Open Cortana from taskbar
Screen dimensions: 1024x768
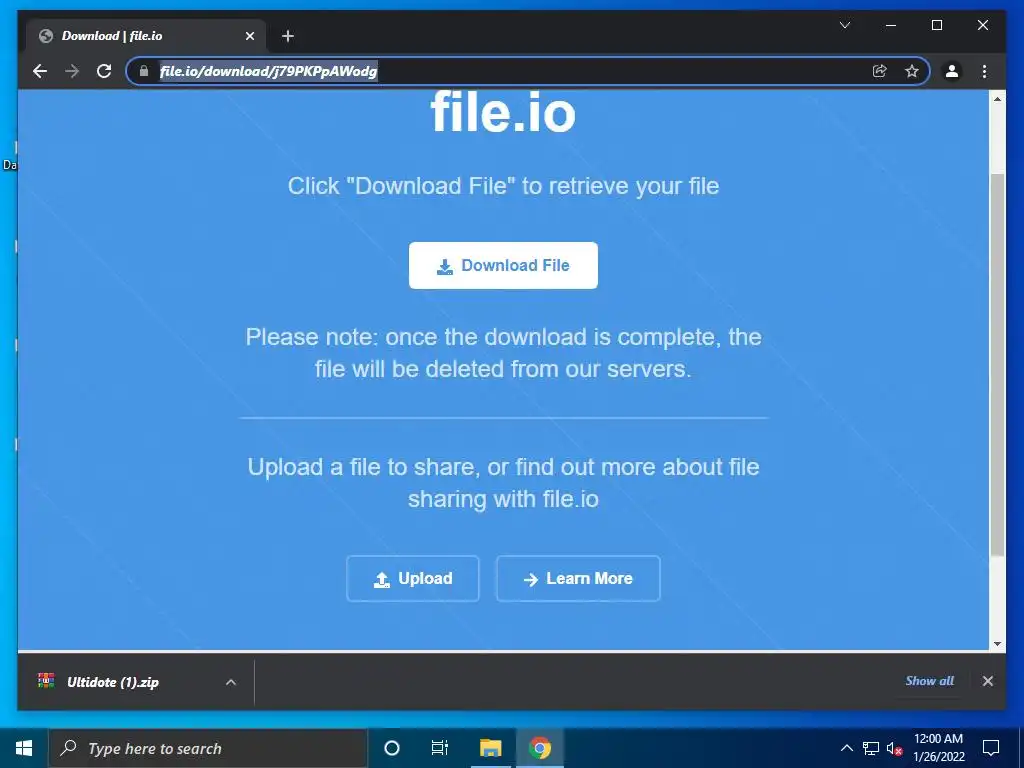392,748
